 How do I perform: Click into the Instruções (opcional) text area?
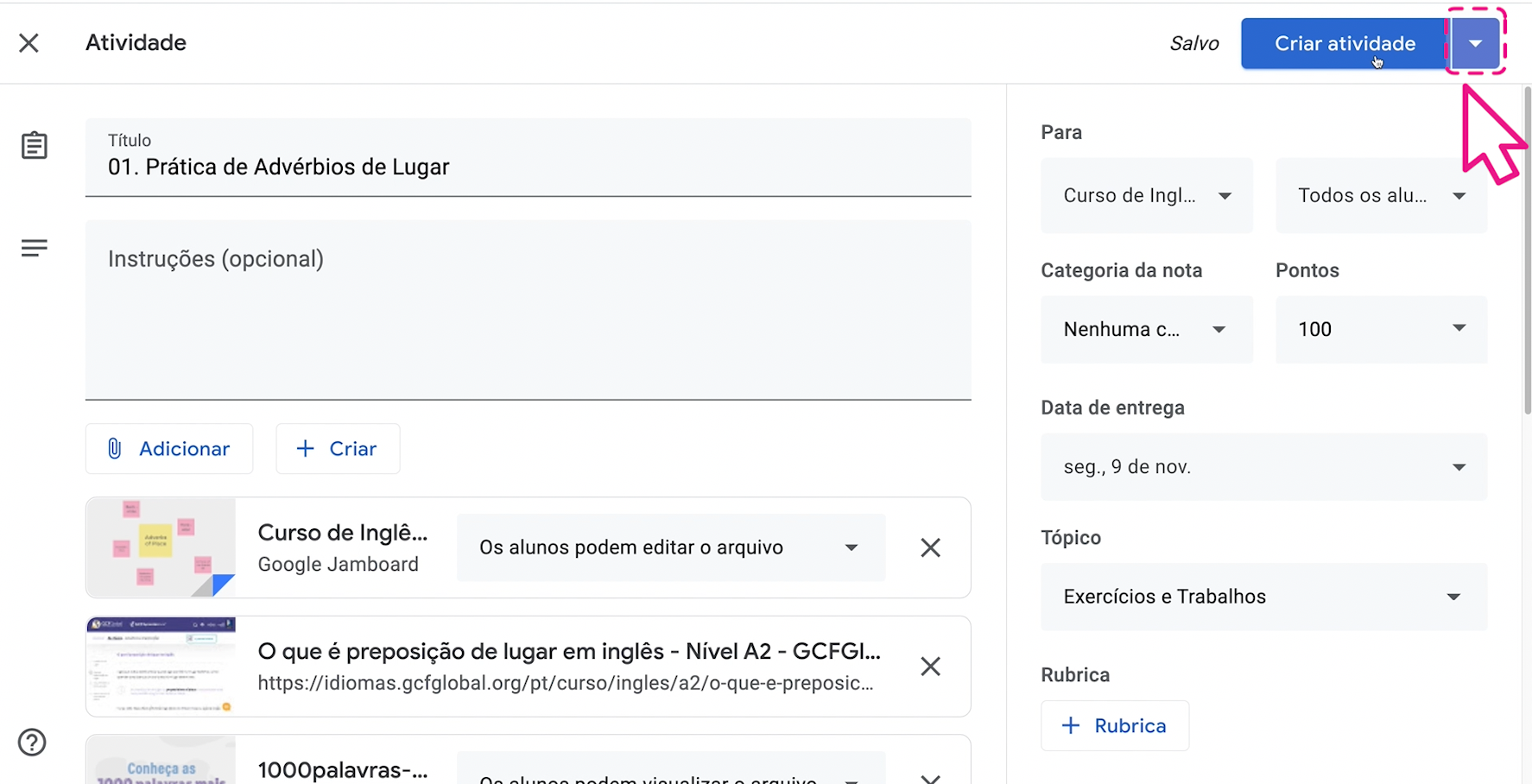528,310
